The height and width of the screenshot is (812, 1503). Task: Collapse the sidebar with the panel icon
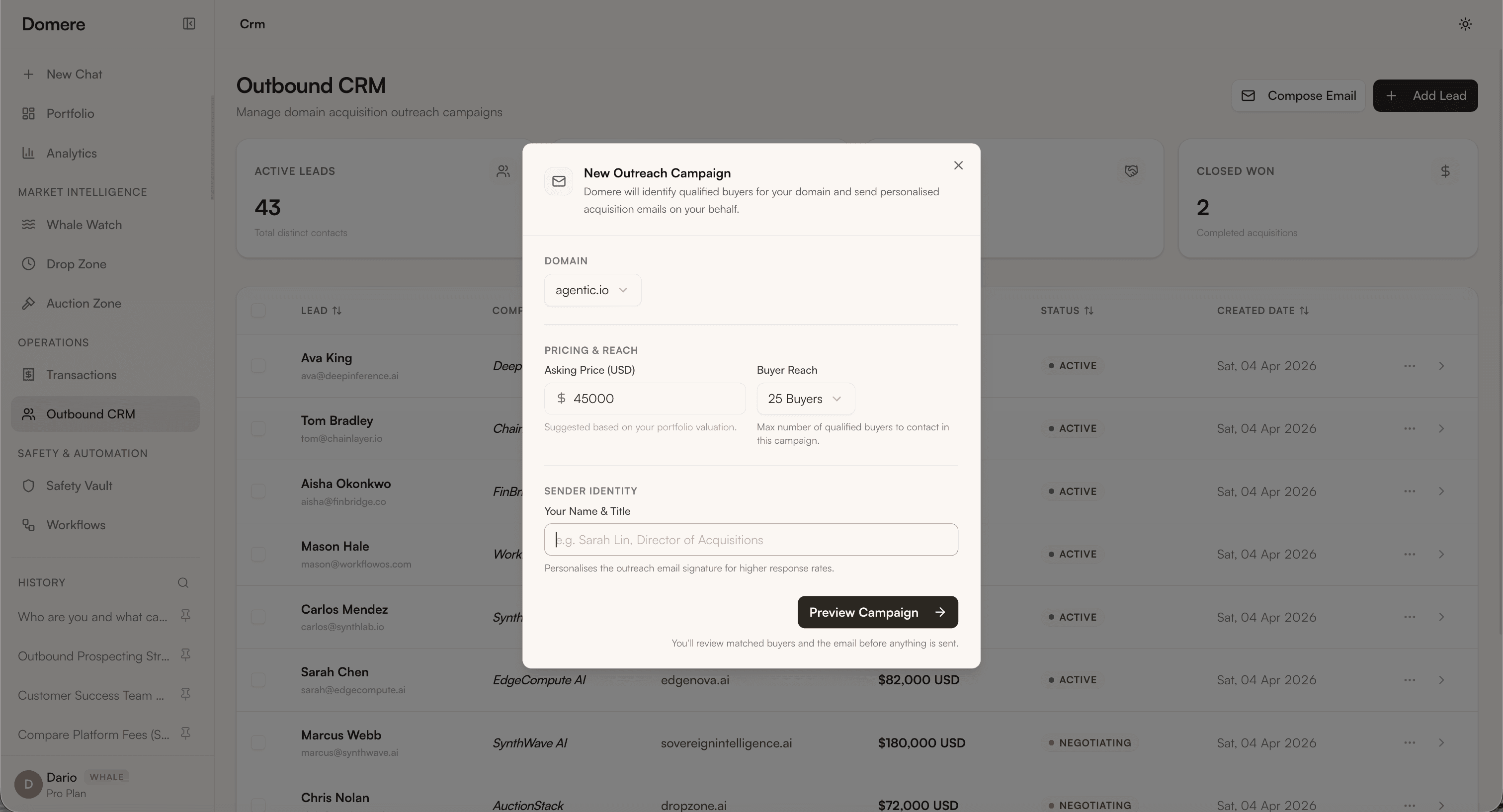188,24
